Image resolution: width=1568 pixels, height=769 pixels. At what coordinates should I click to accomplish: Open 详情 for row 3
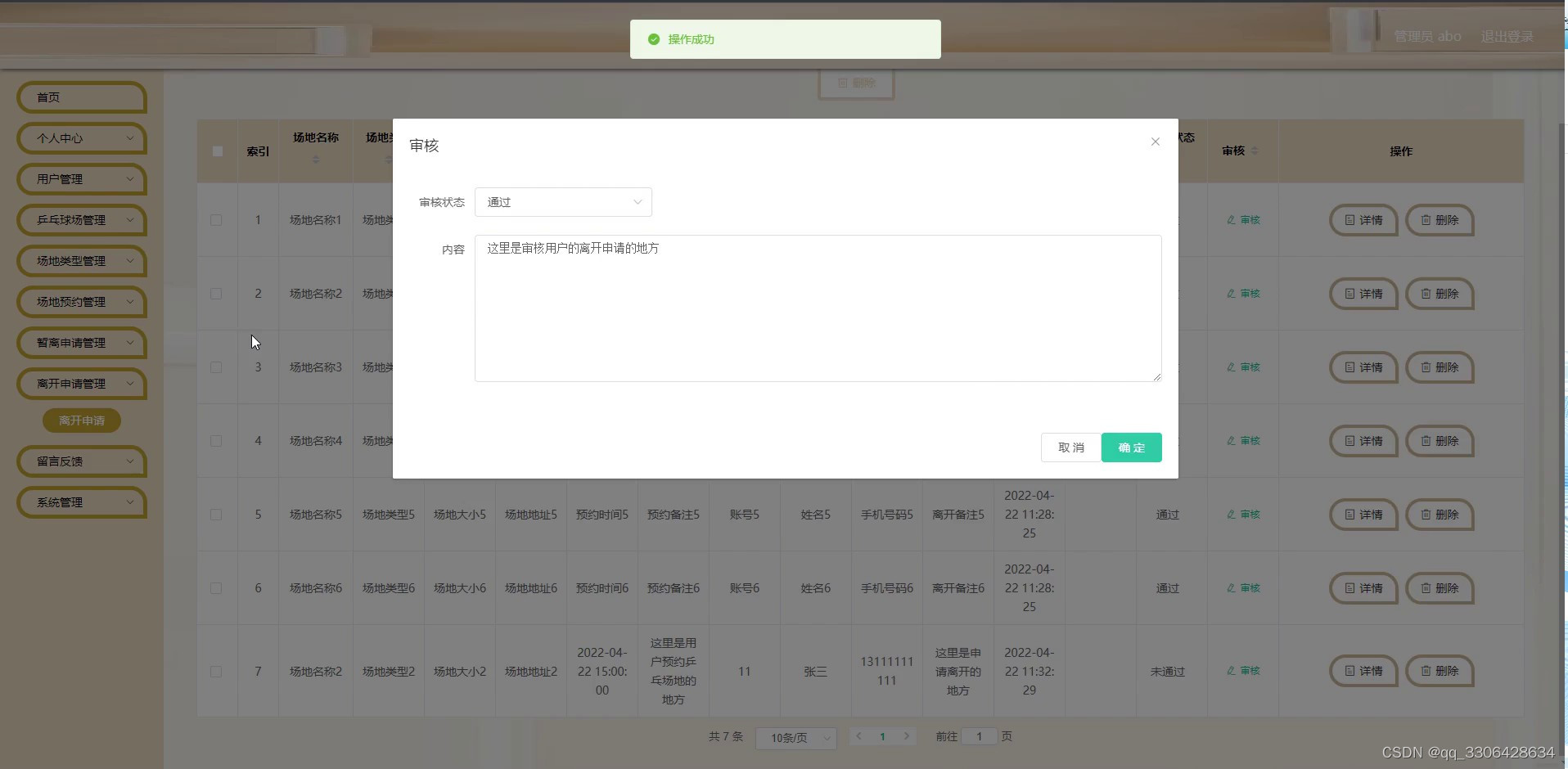[1363, 367]
